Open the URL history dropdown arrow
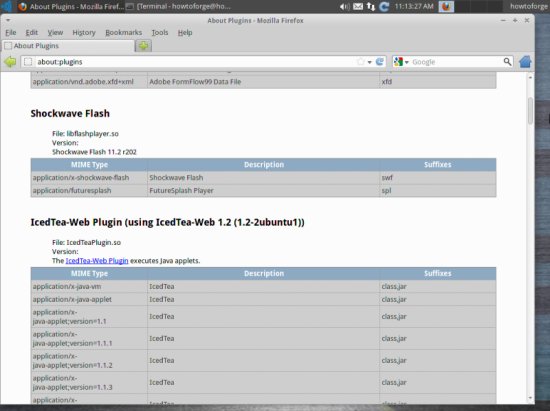The height and width of the screenshot is (411, 550). 369,62
